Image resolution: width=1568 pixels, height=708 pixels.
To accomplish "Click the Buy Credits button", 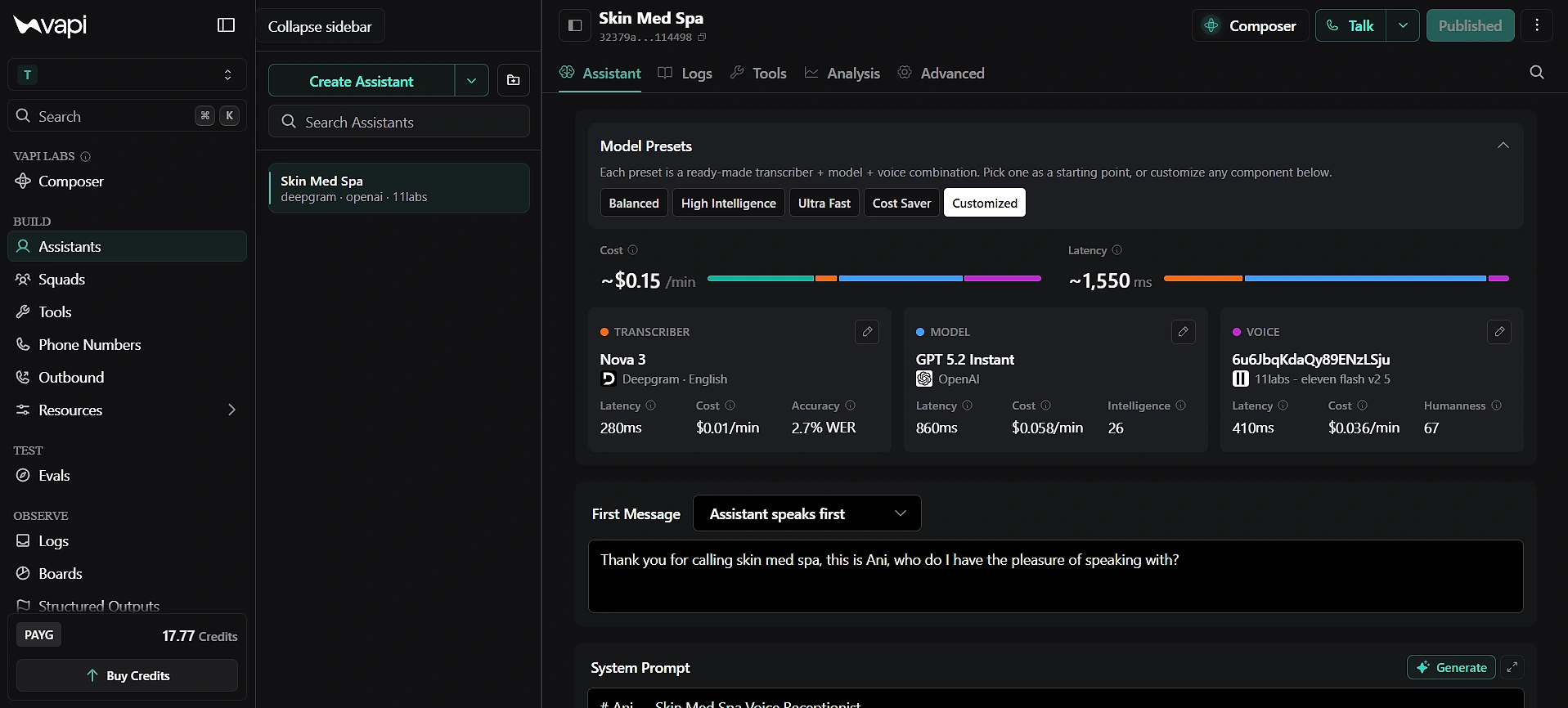I will [x=127, y=675].
